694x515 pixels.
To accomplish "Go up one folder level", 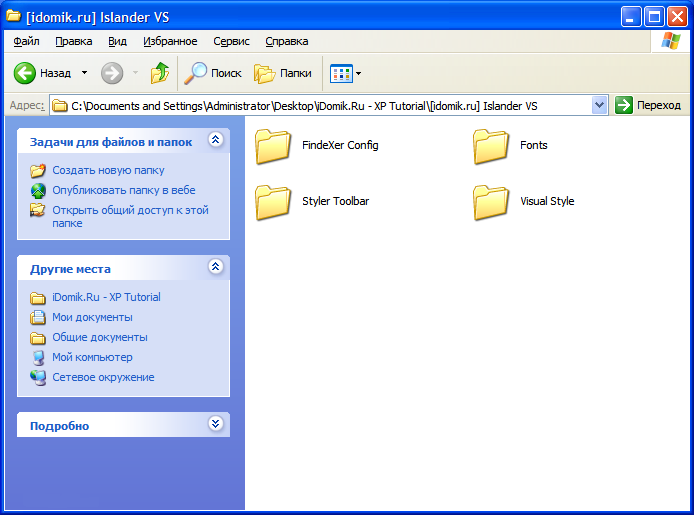I will [160, 73].
